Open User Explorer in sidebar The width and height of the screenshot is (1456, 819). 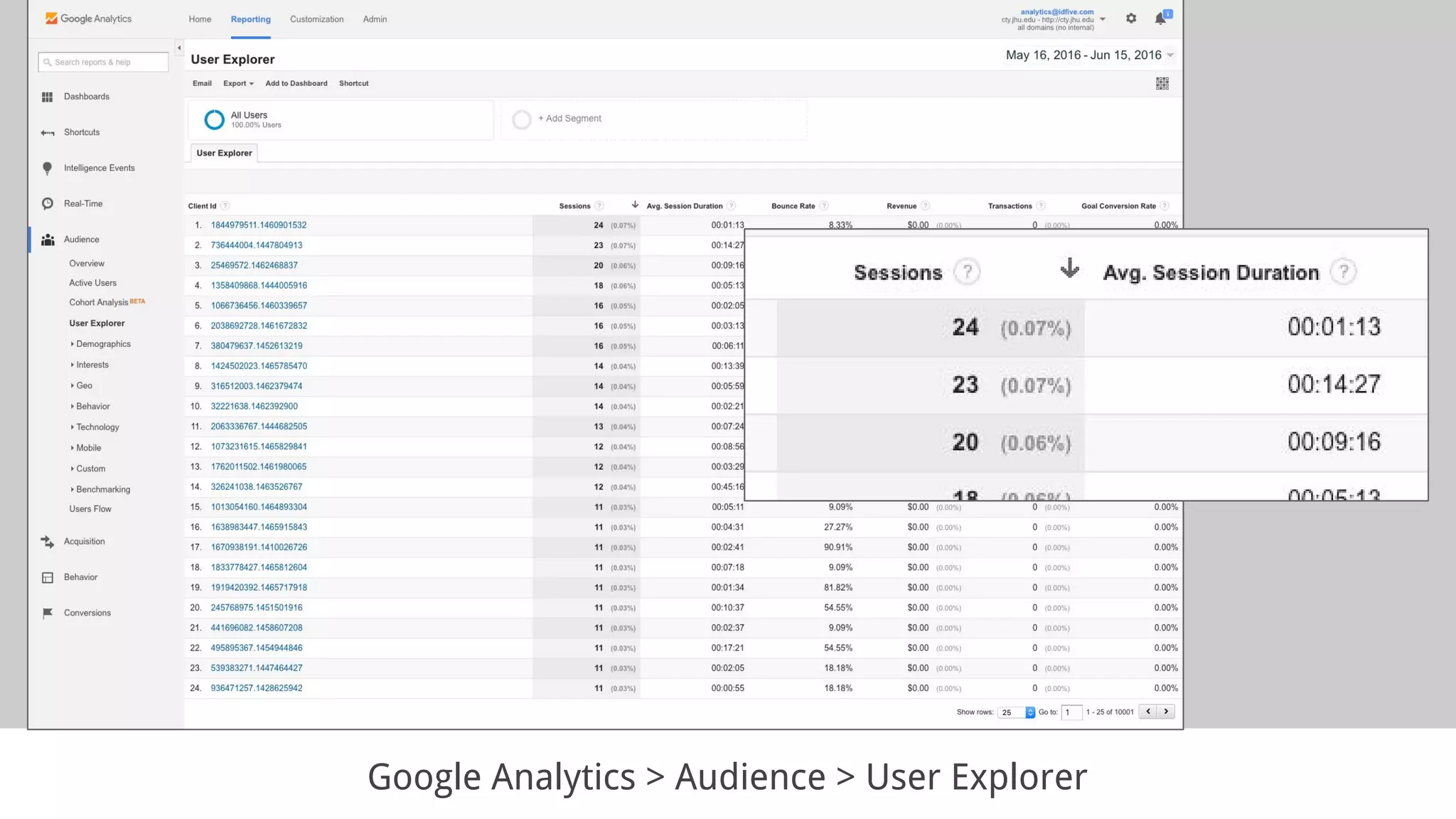97,323
